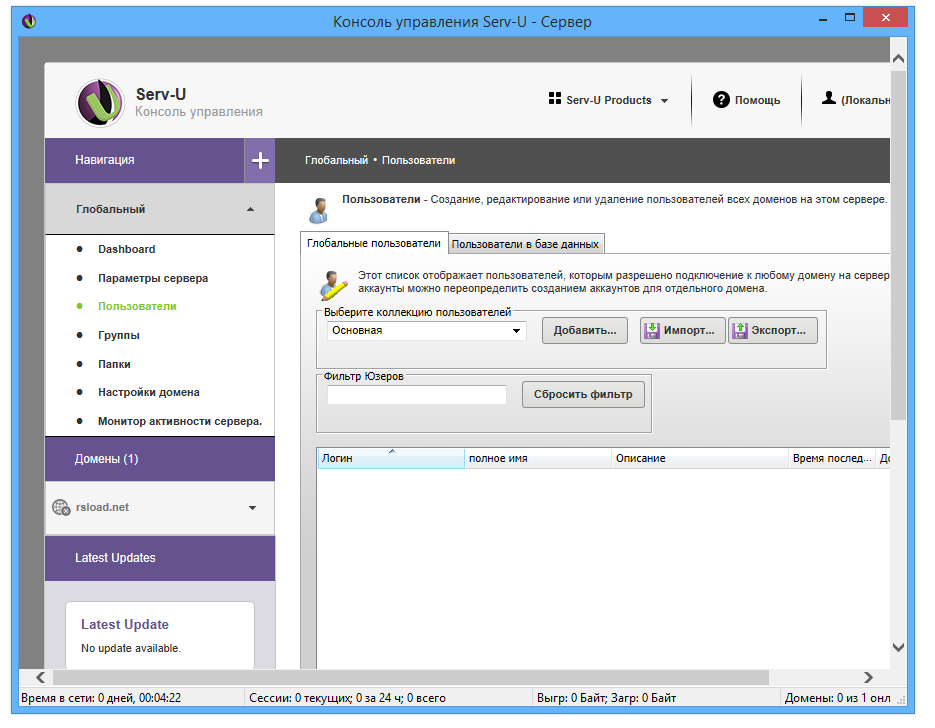This screenshot has height=728, width=935.
Task: Switch to Пользователи в базе данных tab
Action: click(x=525, y=244)
